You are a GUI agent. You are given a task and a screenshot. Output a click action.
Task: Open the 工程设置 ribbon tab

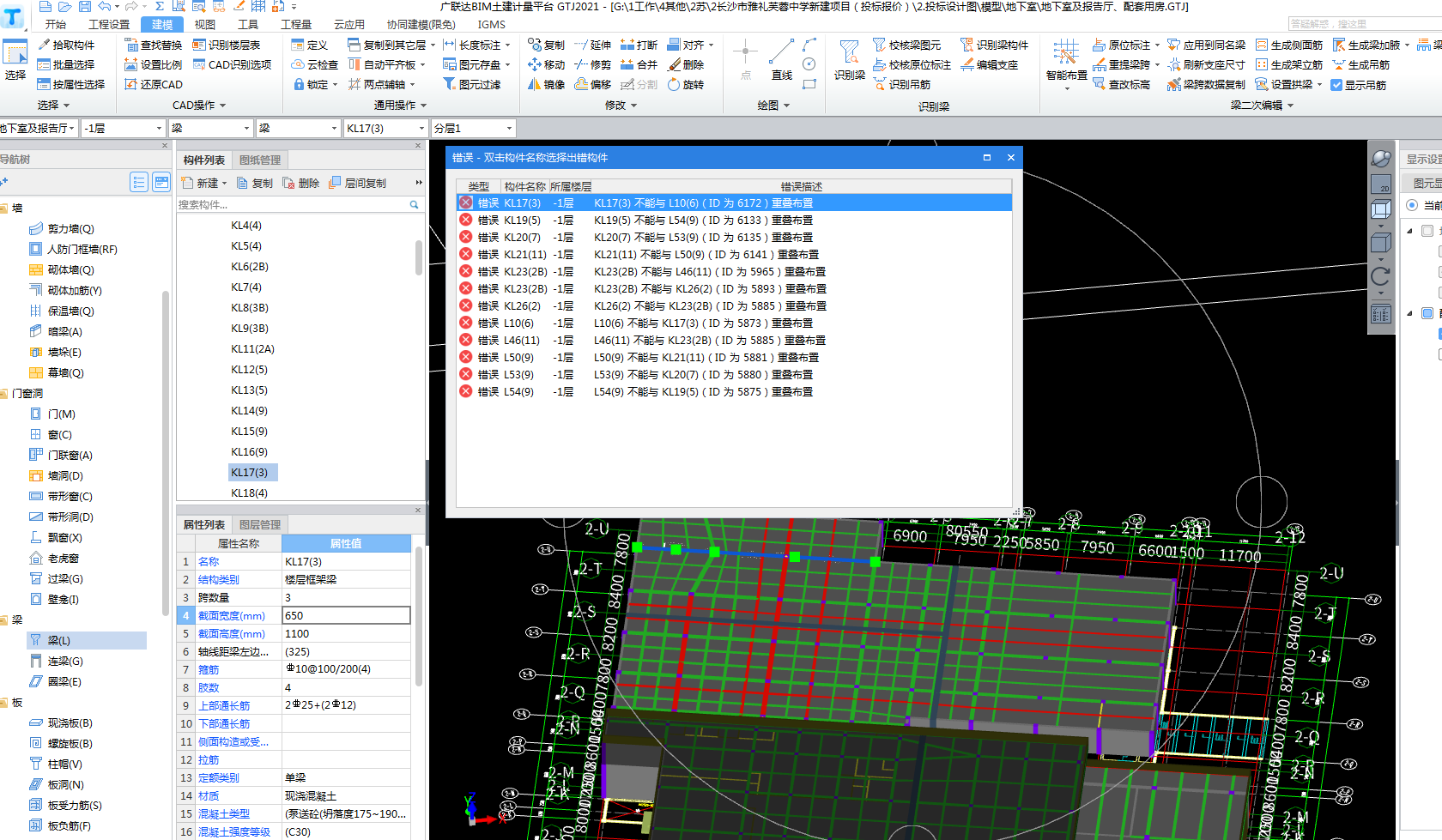click(109, 24)
